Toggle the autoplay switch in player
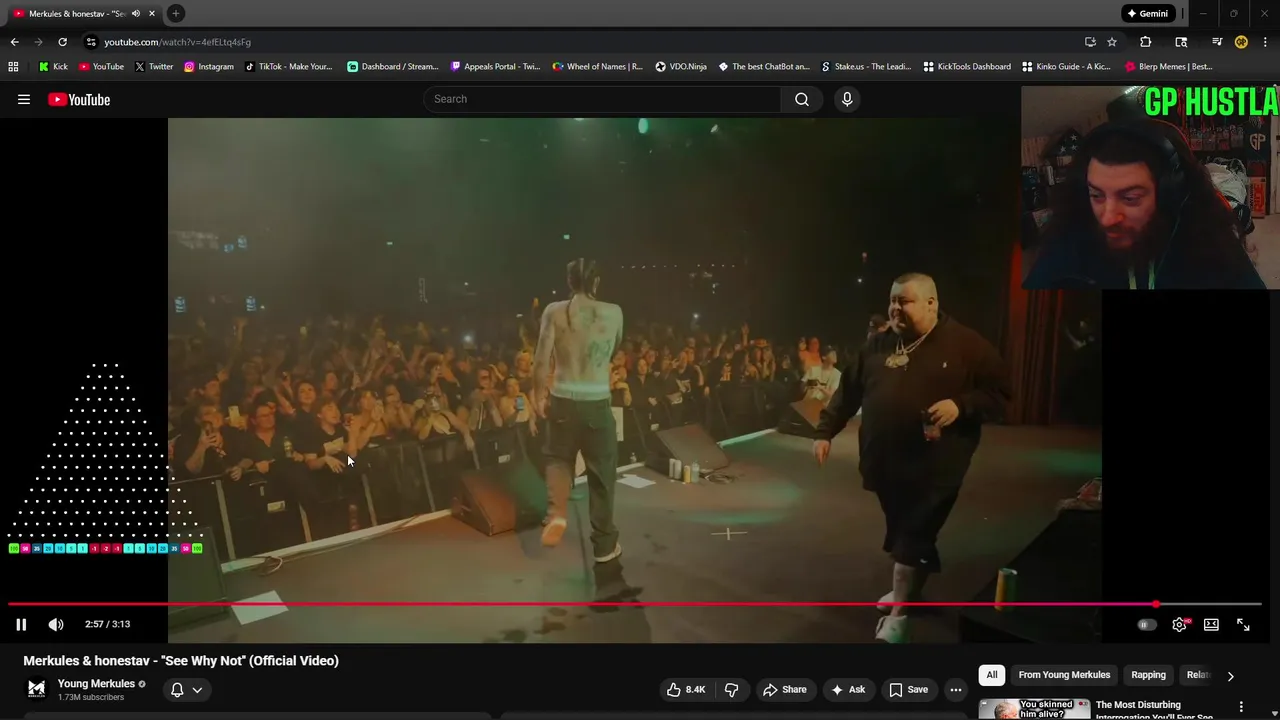Screen dimensions: 1280x720 pos(1147,624)
